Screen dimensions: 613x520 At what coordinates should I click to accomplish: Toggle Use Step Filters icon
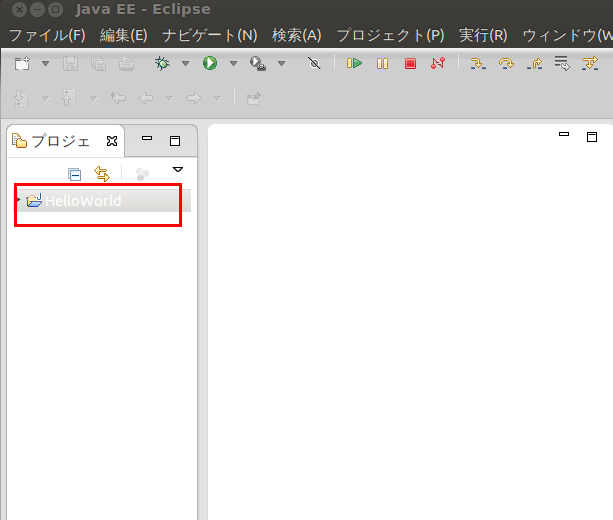pyautogui.click(x=590, y=63)
